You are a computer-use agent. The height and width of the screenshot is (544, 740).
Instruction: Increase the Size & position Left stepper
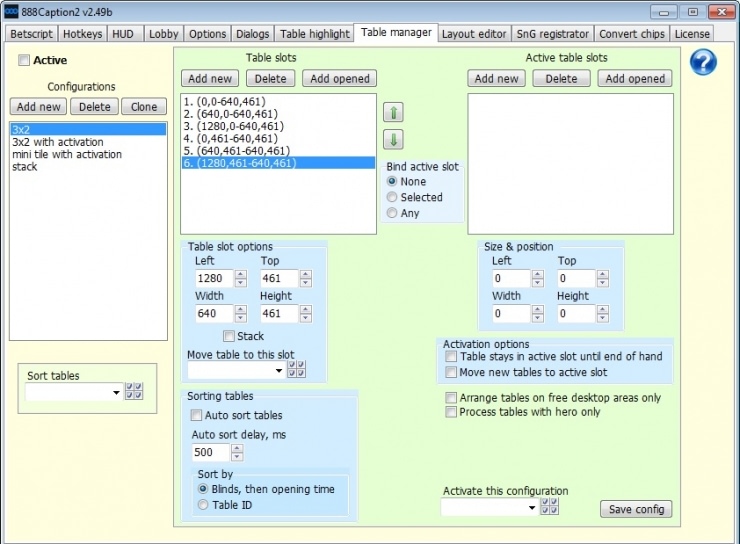(x=538, y=274)
